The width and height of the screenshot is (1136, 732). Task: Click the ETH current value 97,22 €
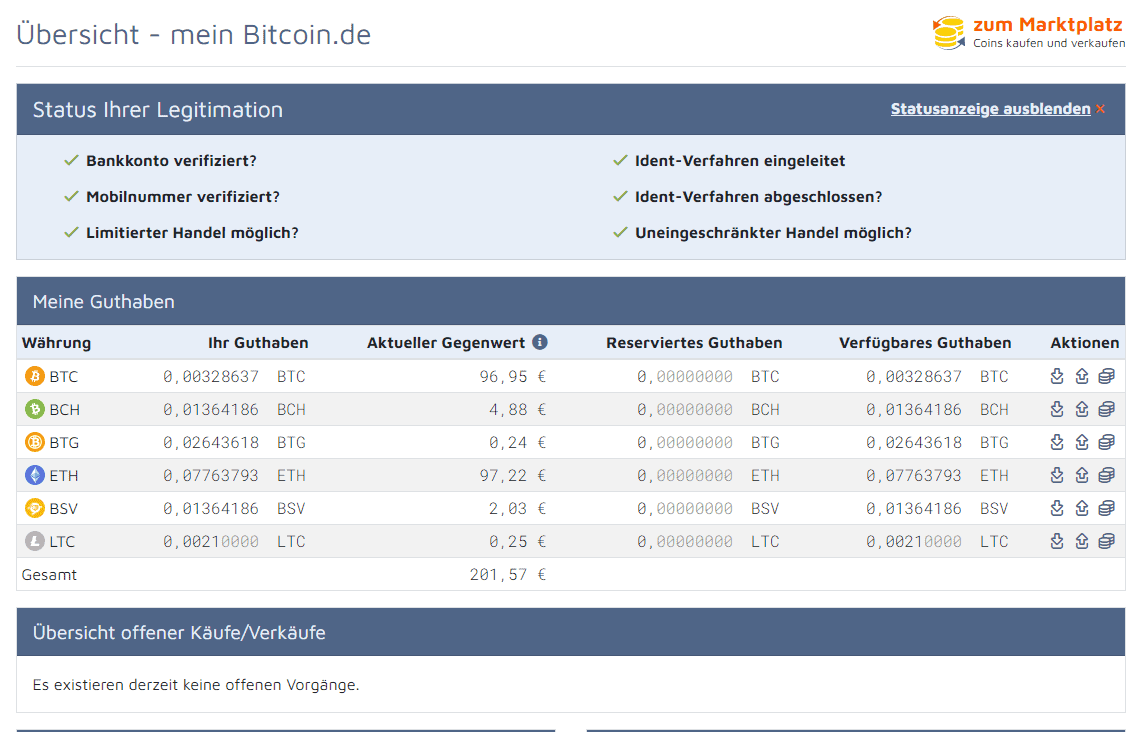[513, 476]
